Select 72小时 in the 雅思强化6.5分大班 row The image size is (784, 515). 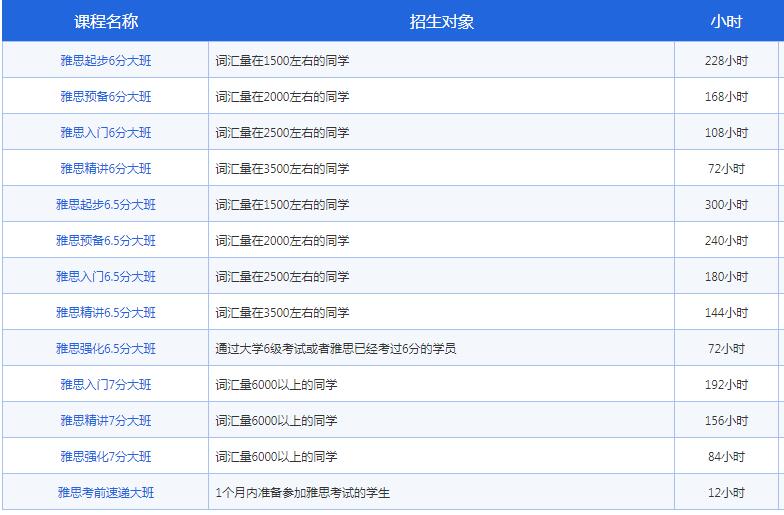point(726,348)
